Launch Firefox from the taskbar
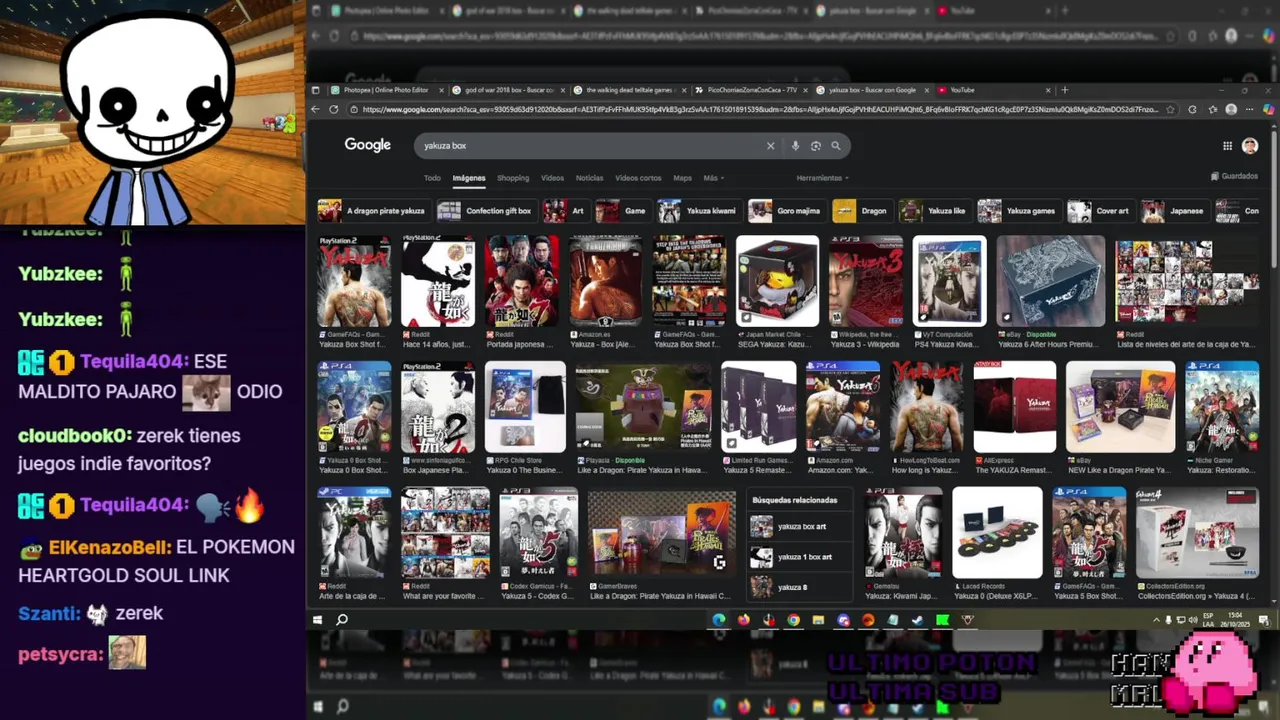This screenshot has width=1280, height=720. point(743,620)
